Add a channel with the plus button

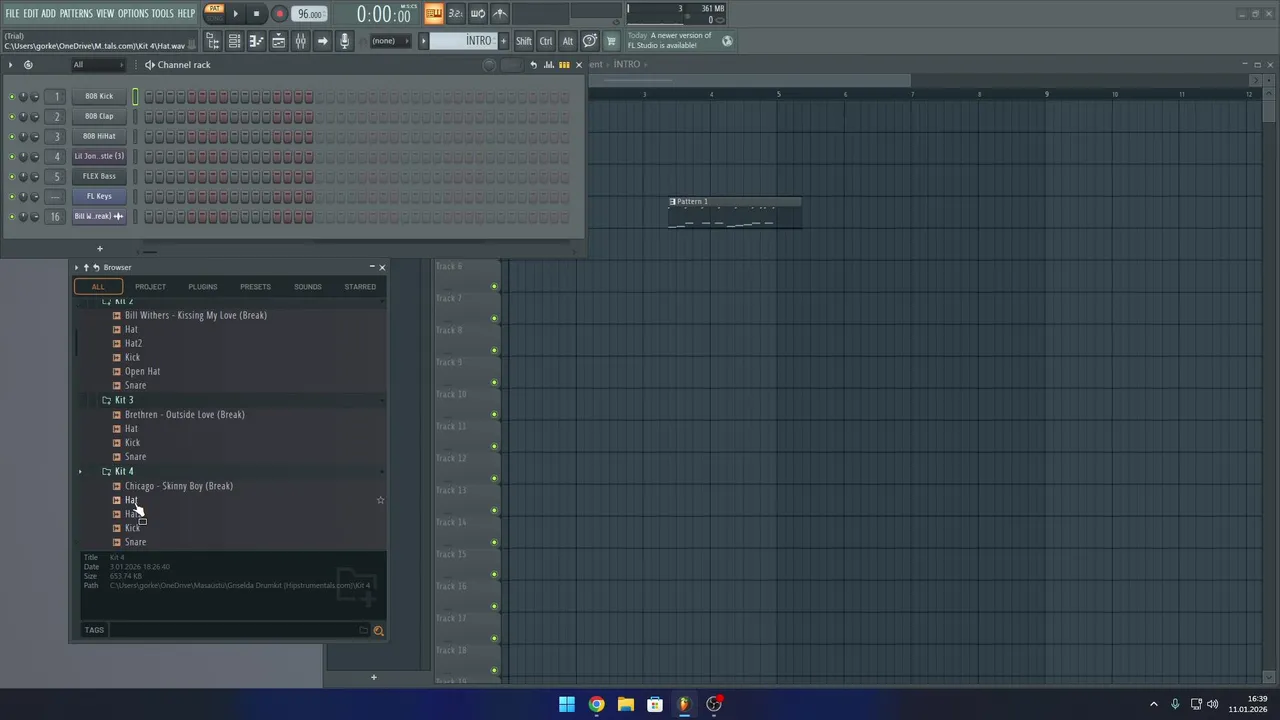99,248
